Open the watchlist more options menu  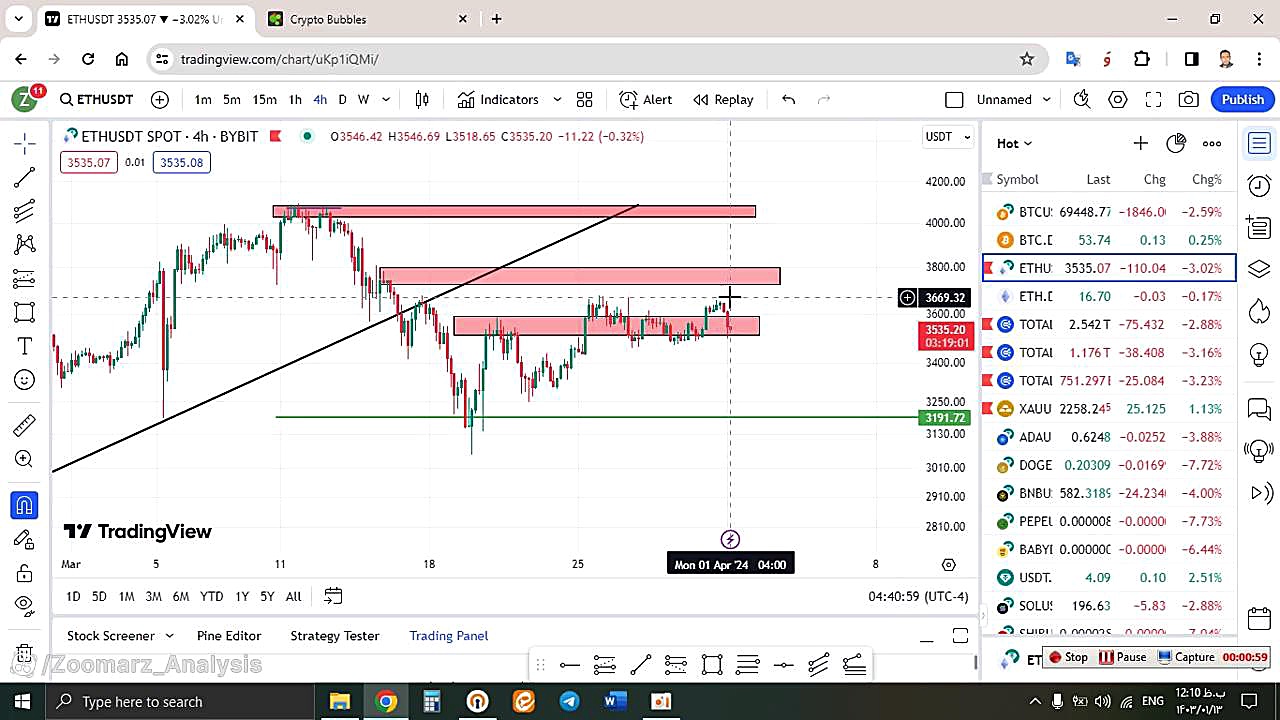pos(1212,143)
